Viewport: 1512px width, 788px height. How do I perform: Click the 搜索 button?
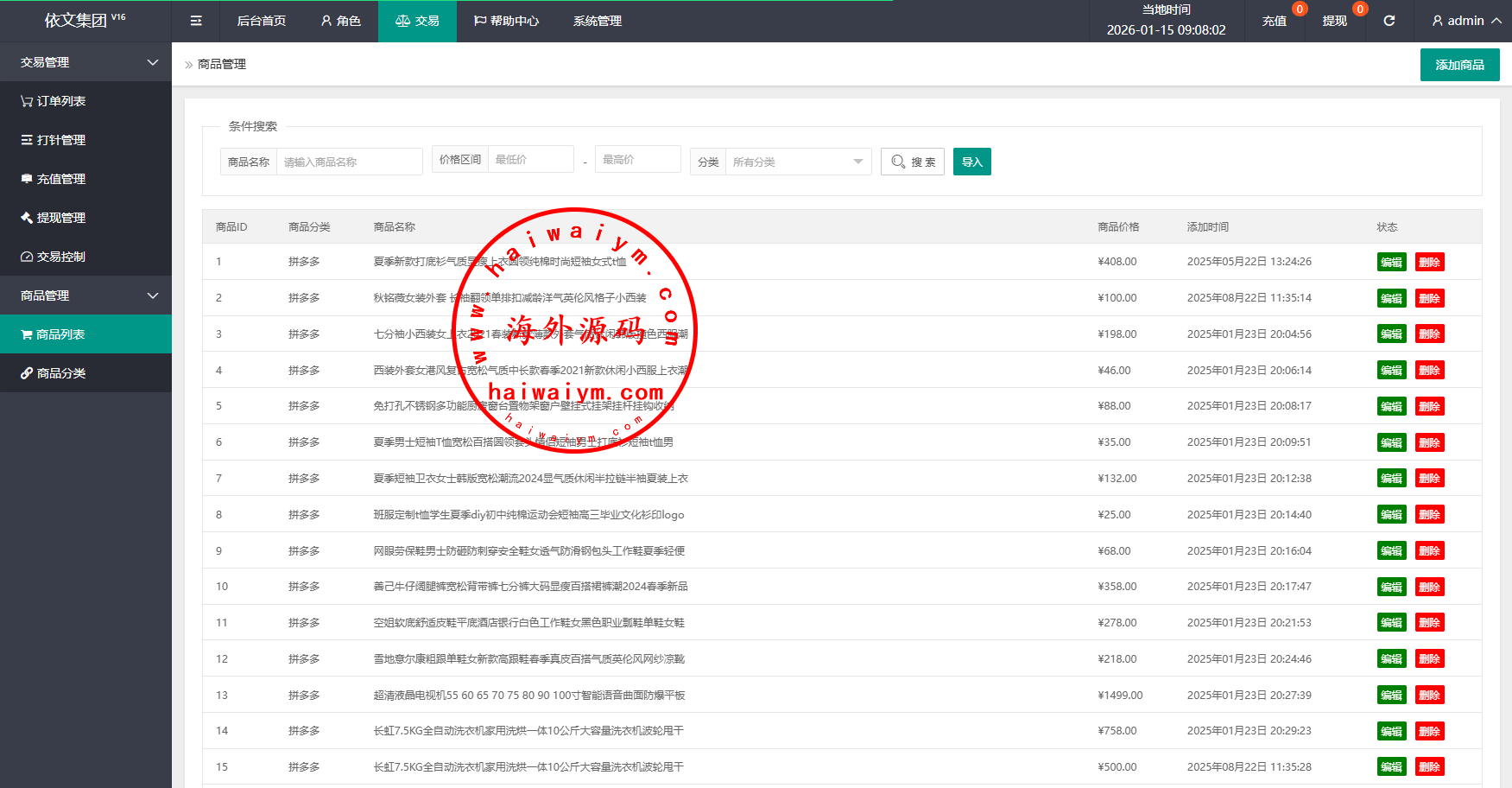click(913, 162)
